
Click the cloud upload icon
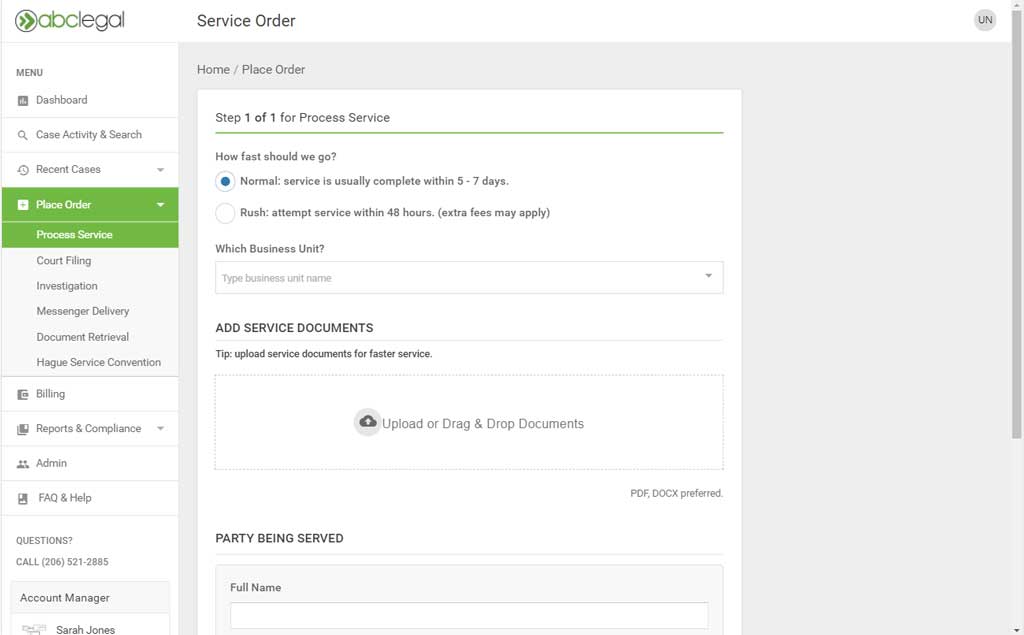tap(367, 422)
